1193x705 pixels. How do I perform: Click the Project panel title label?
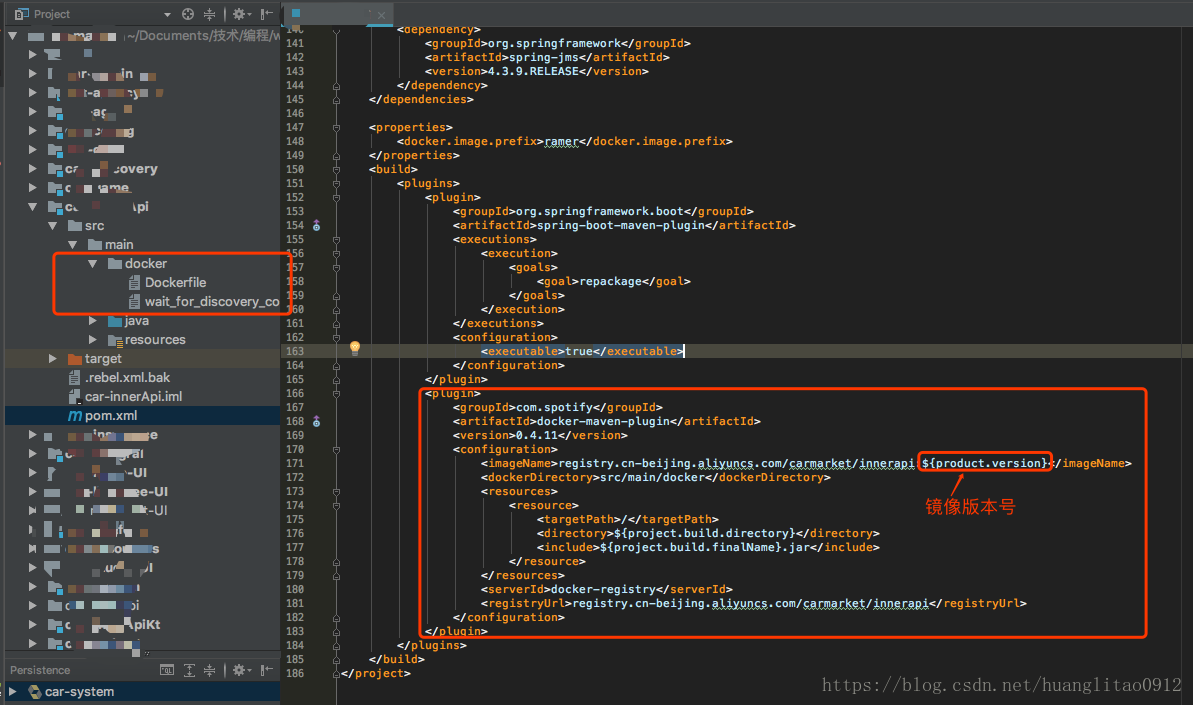(x=52, y=14)
